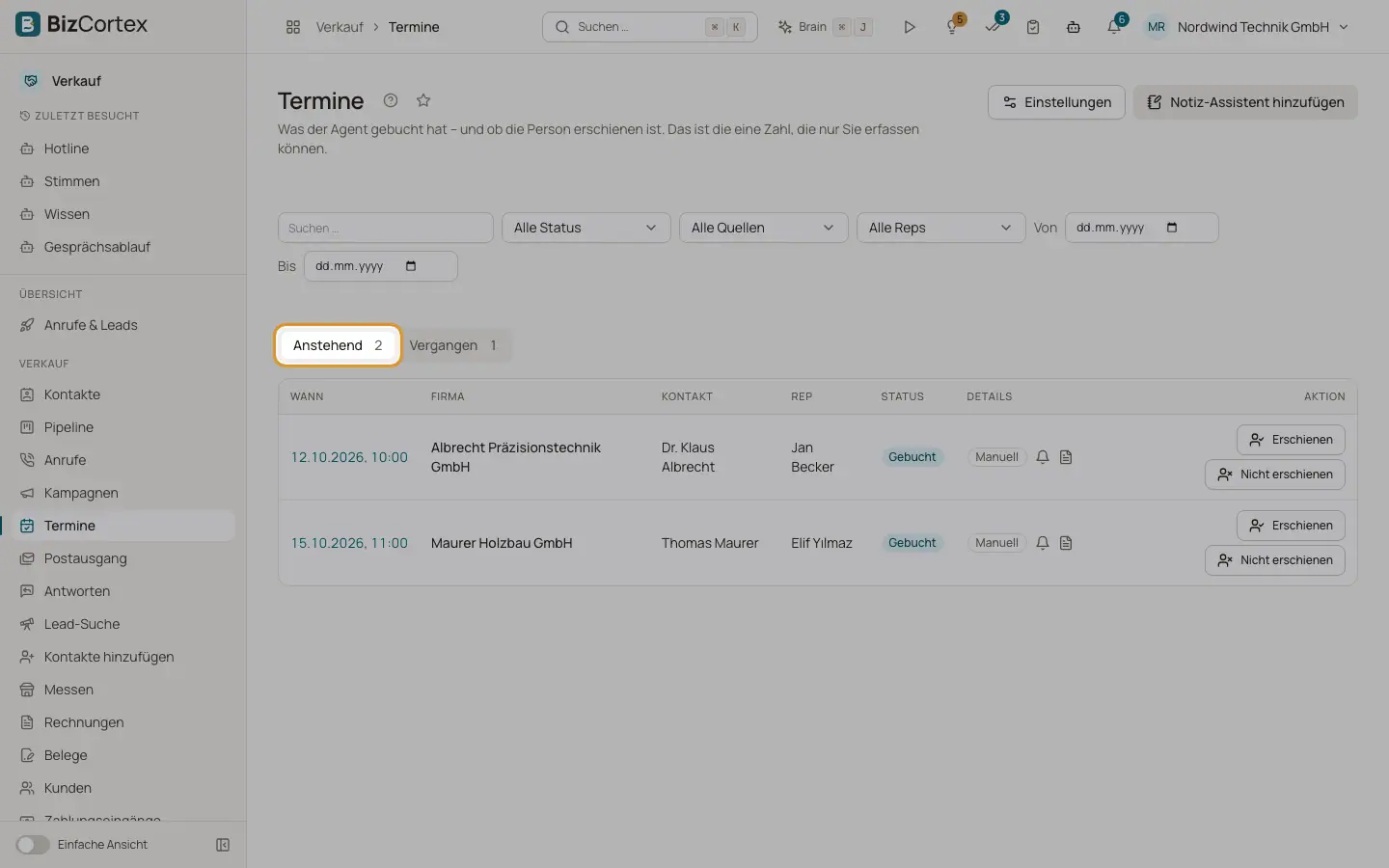Open notifications bell with badge 6
The image size is (1389, 868).
(1115, 26)
